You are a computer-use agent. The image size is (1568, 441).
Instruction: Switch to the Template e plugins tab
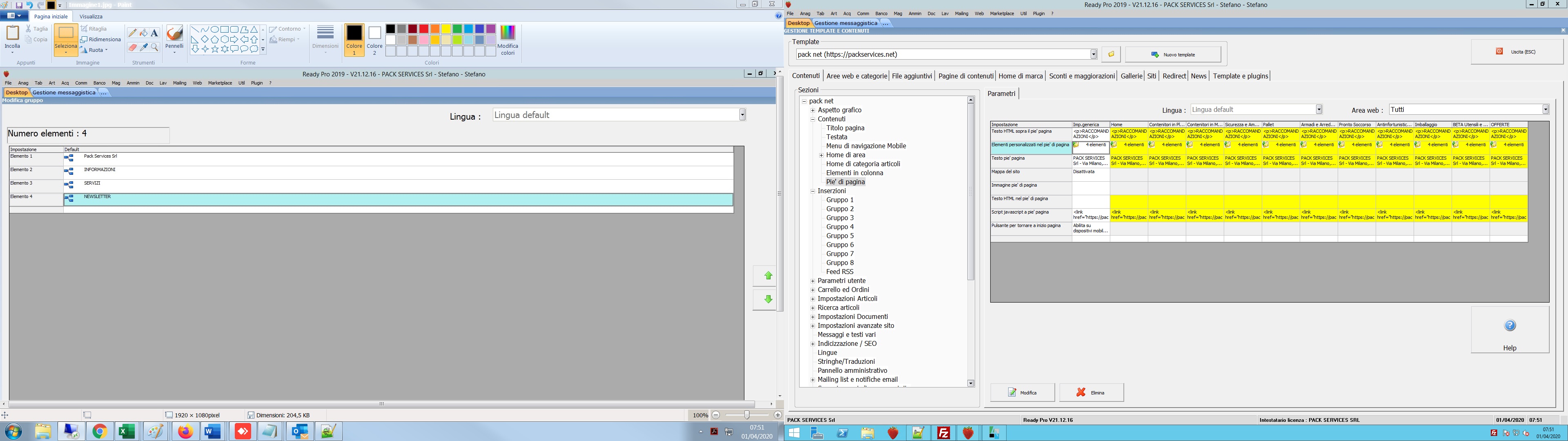point(1241,76)
